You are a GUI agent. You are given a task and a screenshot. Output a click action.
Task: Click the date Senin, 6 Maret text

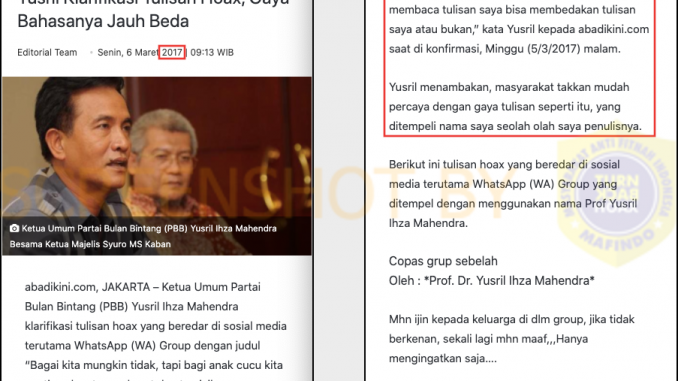[x=128, y=52]
